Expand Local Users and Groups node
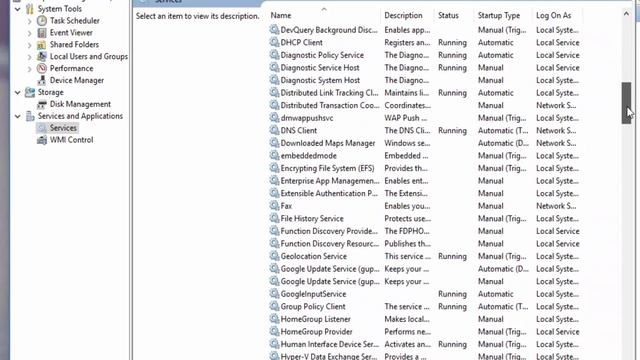This screenshot has height=360, width=640. tap(29, 57)
